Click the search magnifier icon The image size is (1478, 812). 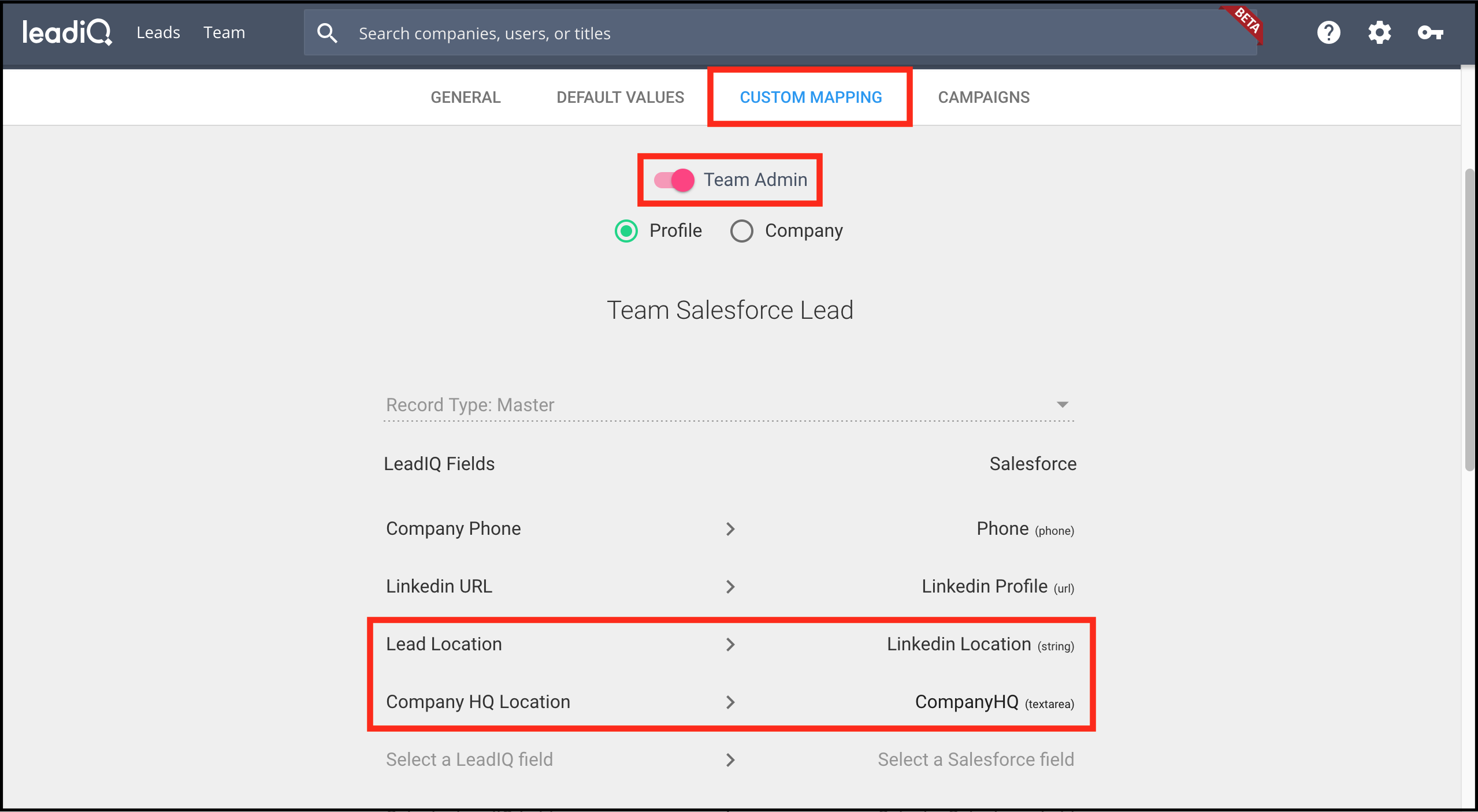[x=327, y=33]
